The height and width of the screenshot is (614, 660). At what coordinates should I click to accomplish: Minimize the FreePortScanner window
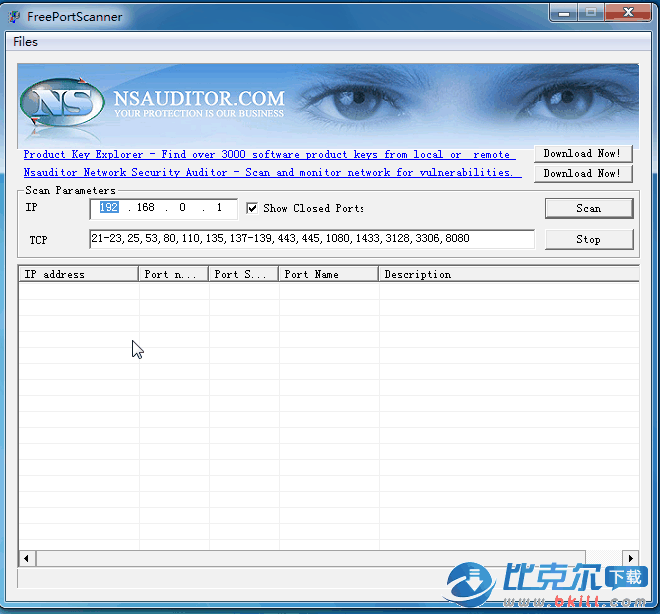pos(564,13)
